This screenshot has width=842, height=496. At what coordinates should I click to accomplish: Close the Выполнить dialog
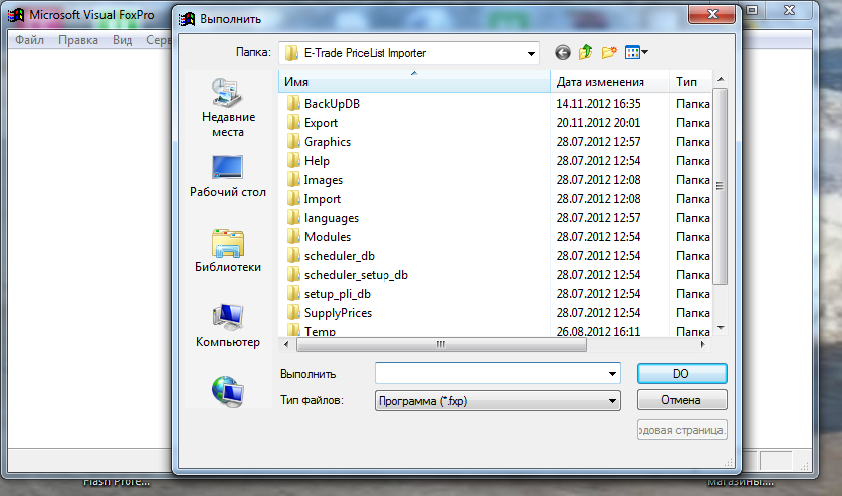[712, 14]
